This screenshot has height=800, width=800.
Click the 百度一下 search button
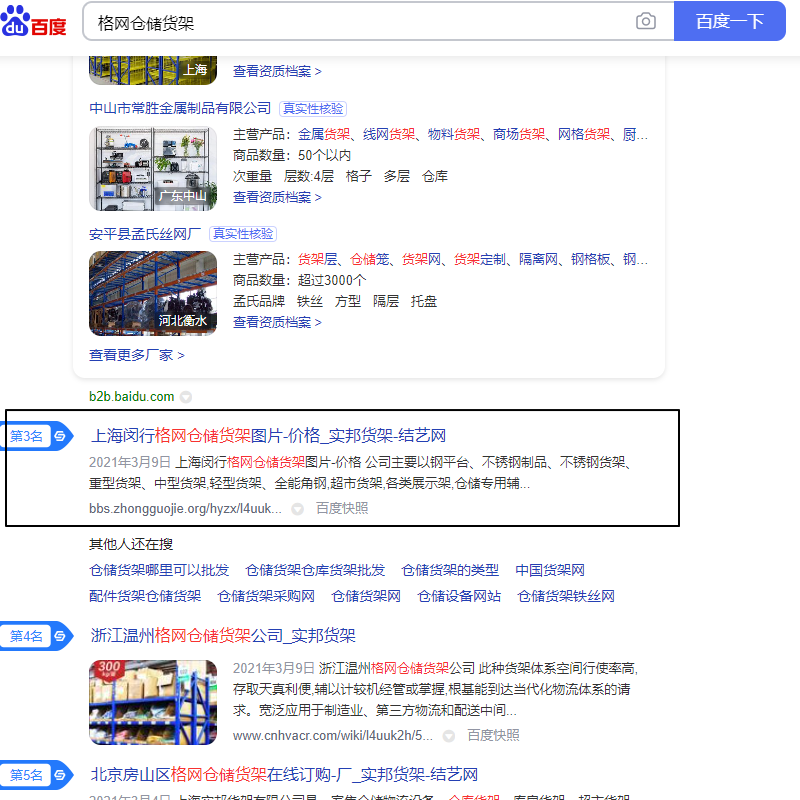[x=729, y=21]
